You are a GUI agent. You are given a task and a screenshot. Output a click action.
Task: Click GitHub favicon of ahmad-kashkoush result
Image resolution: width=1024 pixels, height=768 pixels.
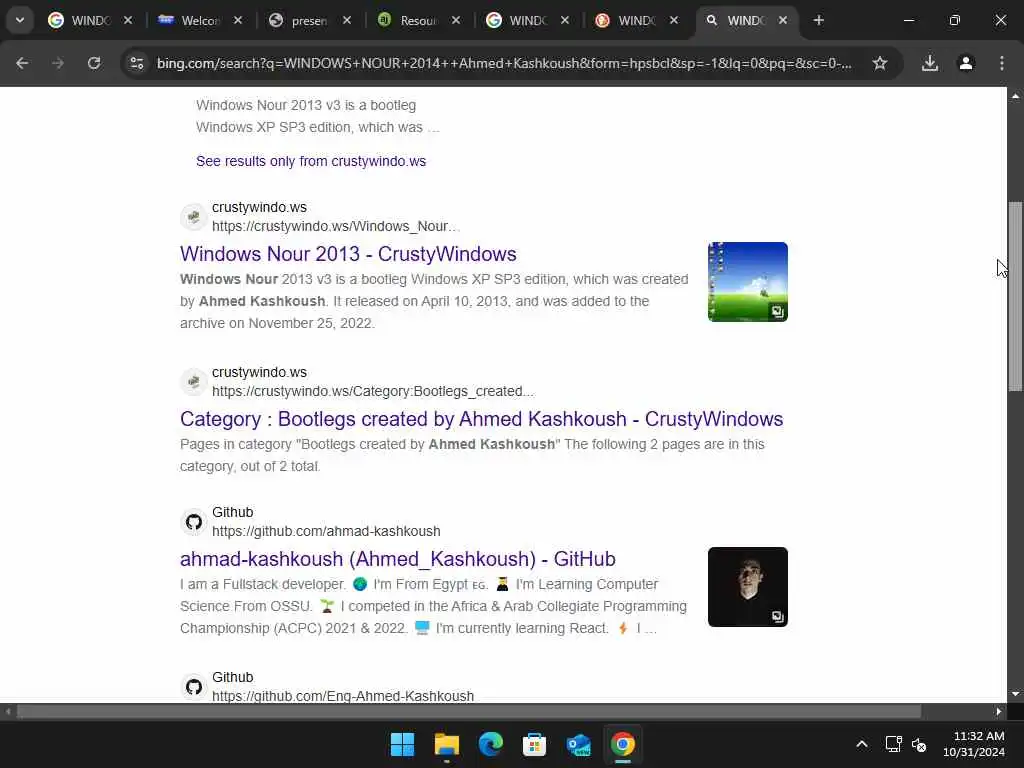tap(193, 522)
